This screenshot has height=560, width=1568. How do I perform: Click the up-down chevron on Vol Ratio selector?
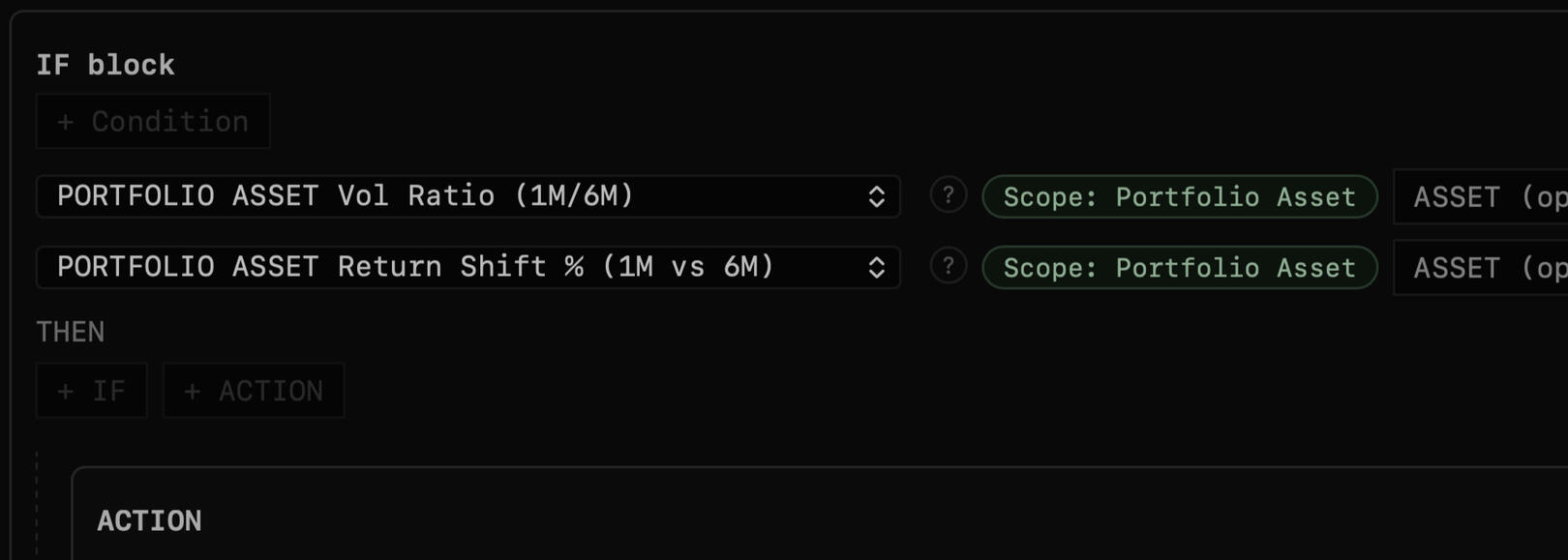point(876,196)
